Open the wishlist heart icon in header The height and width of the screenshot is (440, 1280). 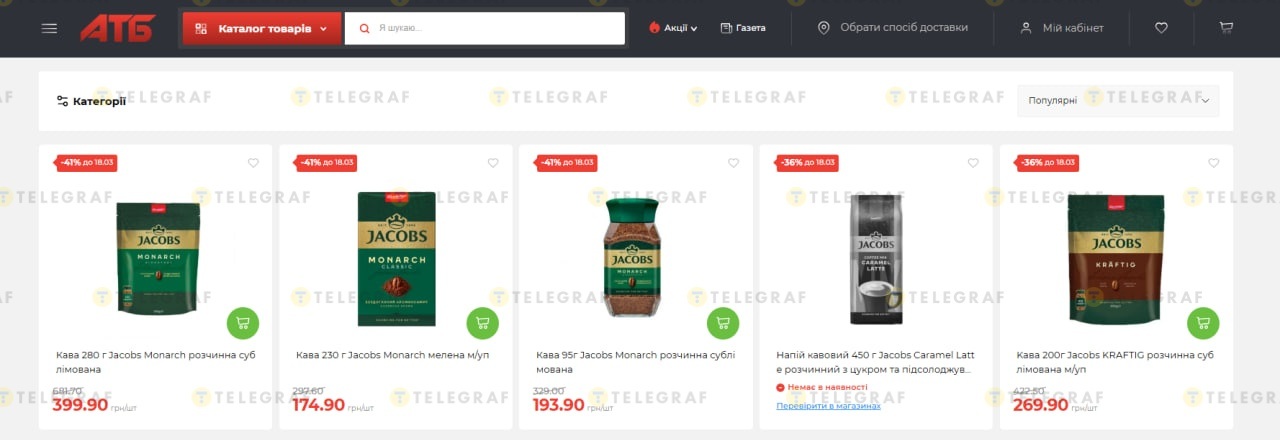[1161, 28]
